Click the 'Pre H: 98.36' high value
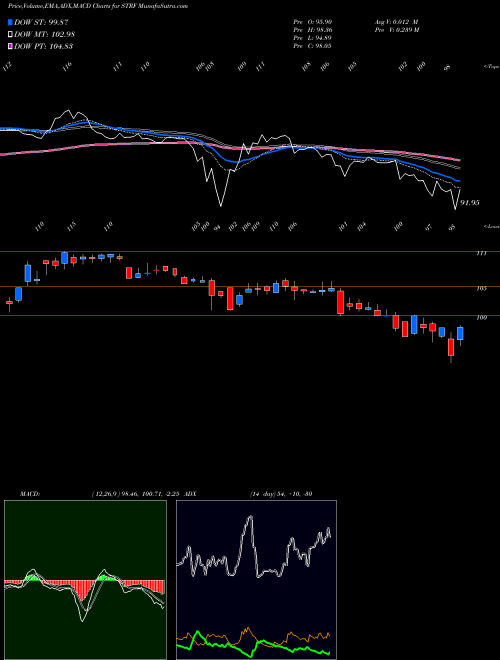Viewport: 500px width, 660px height. pyautogui.click(x=313, y=30)
